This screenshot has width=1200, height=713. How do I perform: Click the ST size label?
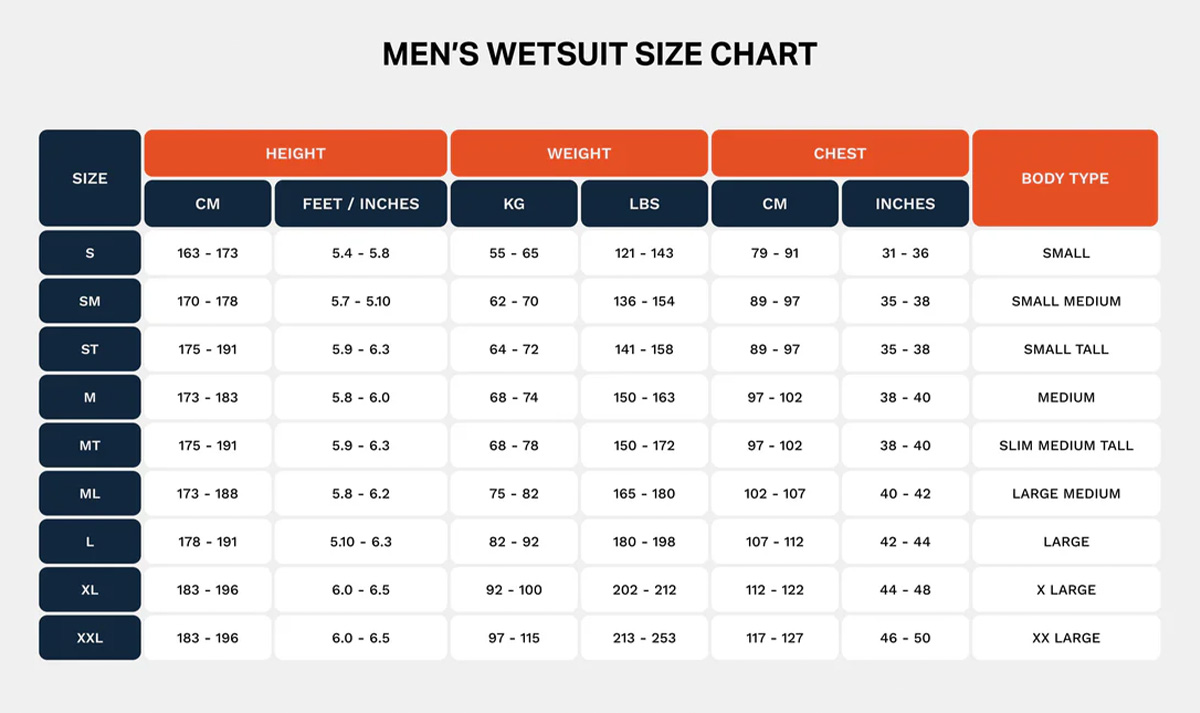[x=90, y=350]
